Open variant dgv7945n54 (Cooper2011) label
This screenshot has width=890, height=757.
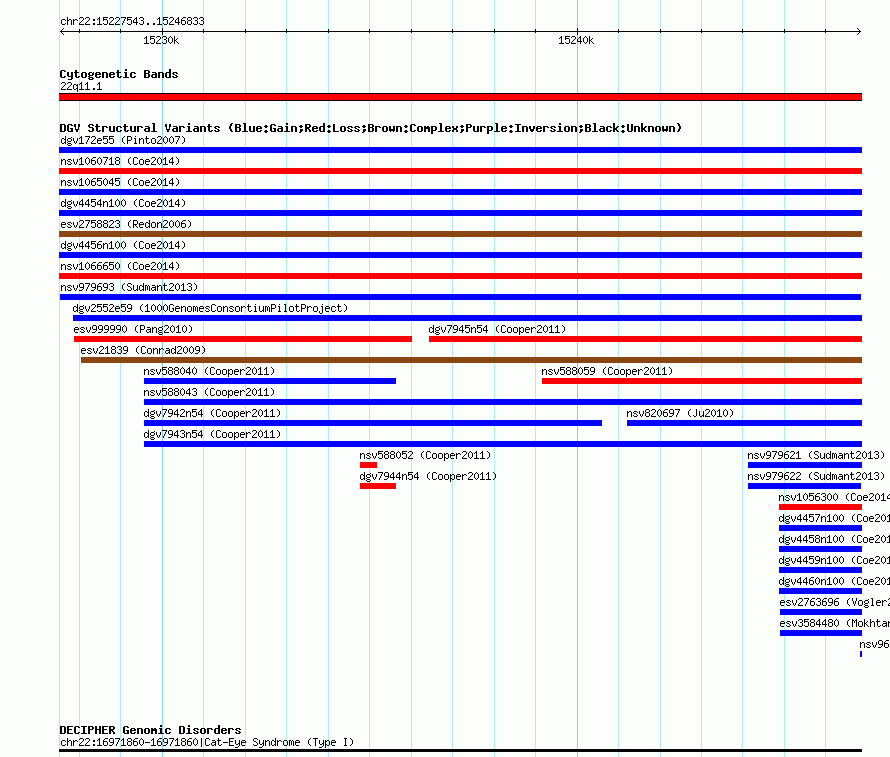click(497, 329)
